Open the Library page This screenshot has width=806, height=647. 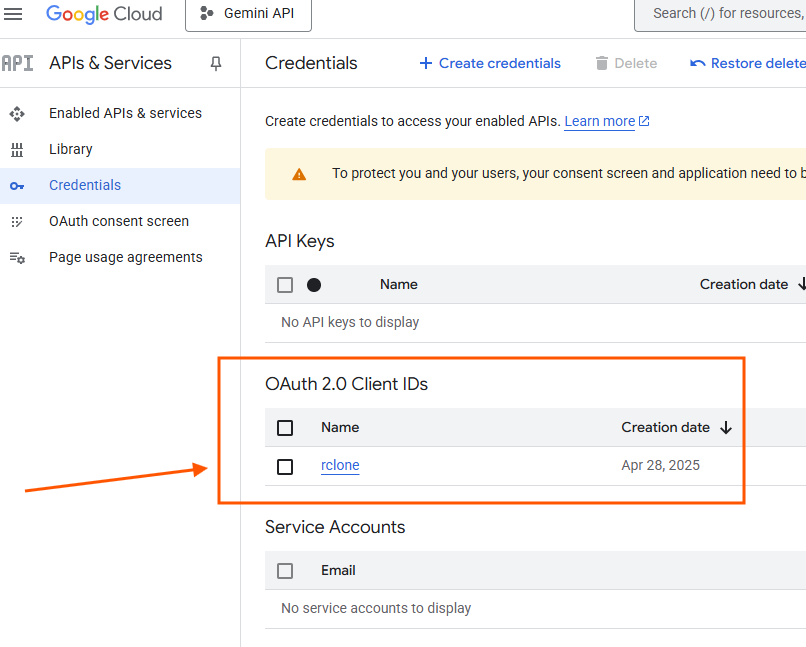70,149
